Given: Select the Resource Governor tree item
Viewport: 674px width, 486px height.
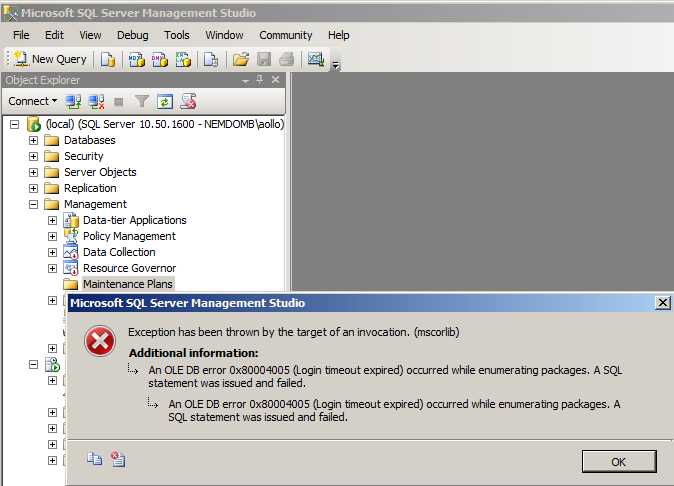Looking at the screenshot, I should pyautogui.click(x=129, y=268).
